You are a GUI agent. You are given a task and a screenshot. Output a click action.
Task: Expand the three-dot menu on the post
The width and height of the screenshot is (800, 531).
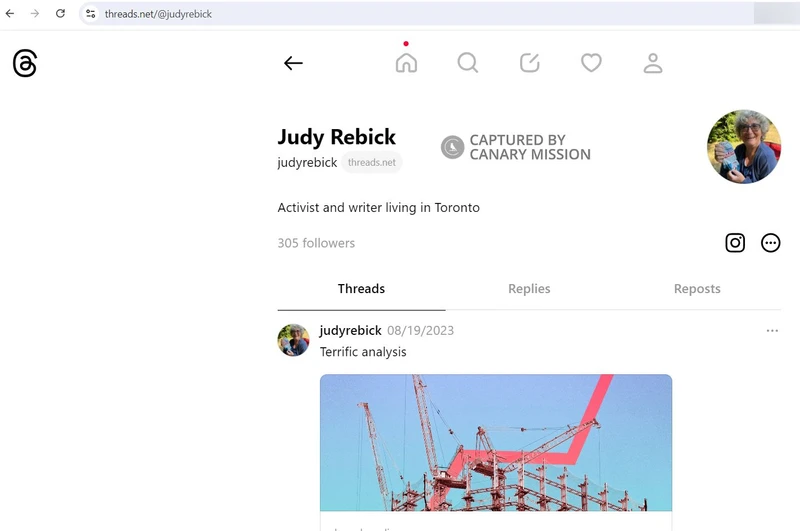tap(772, 331)
